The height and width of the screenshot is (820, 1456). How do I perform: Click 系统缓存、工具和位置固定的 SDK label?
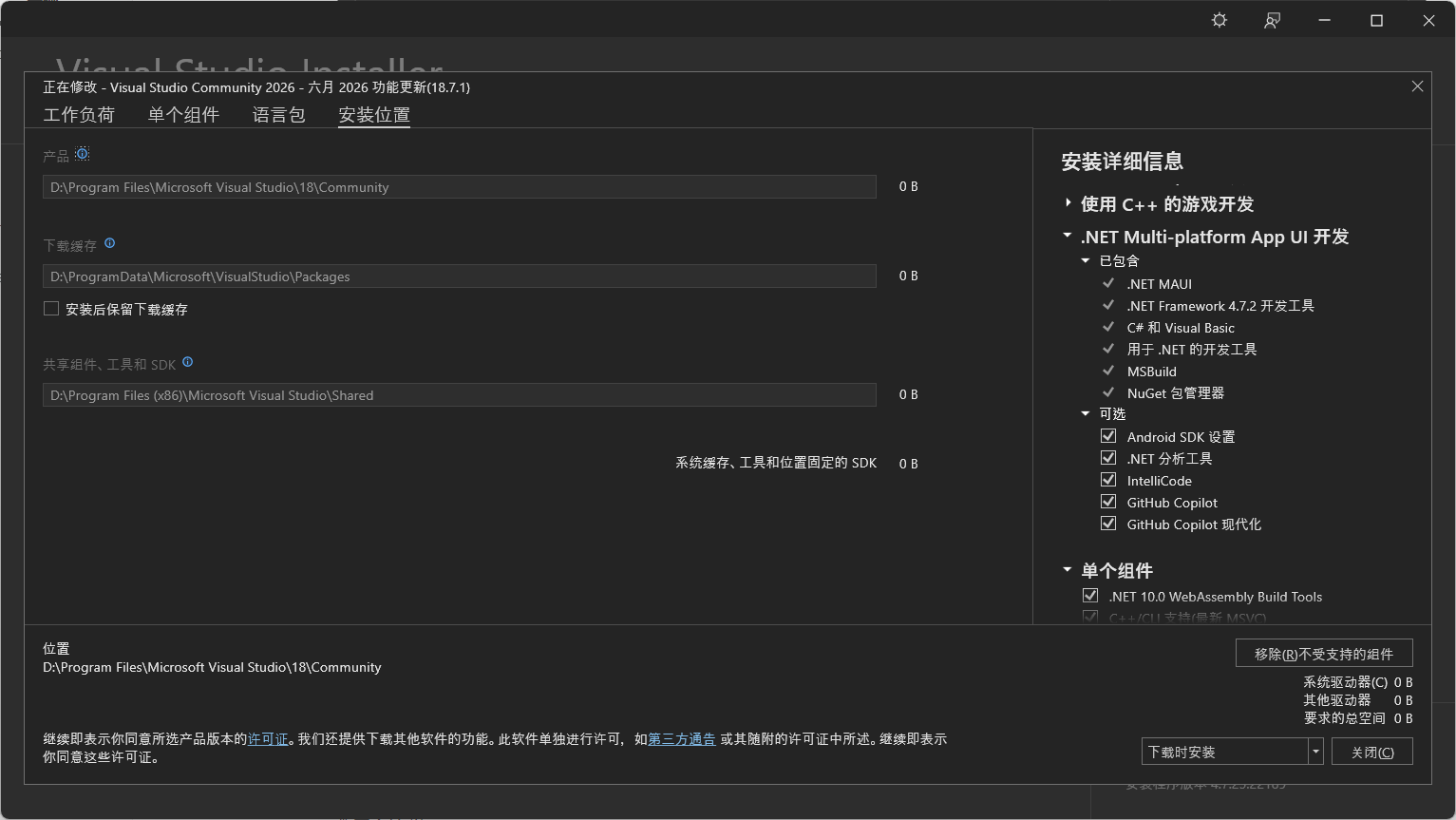(776, 463)
